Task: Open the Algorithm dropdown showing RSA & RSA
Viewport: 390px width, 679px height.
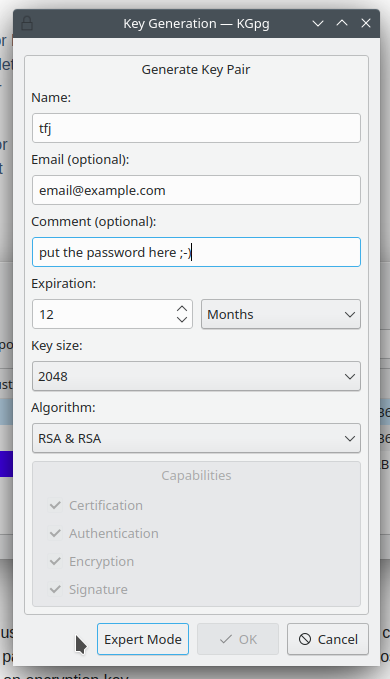Action: point(196,438)
